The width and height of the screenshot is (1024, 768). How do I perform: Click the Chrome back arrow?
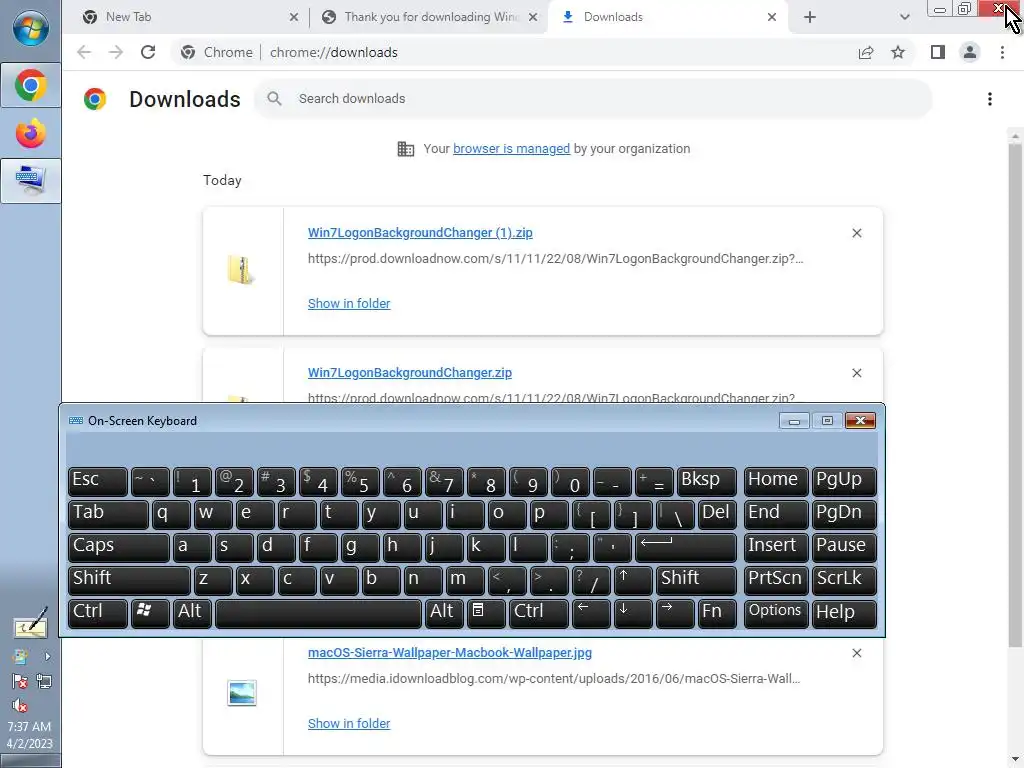point(84,52)
